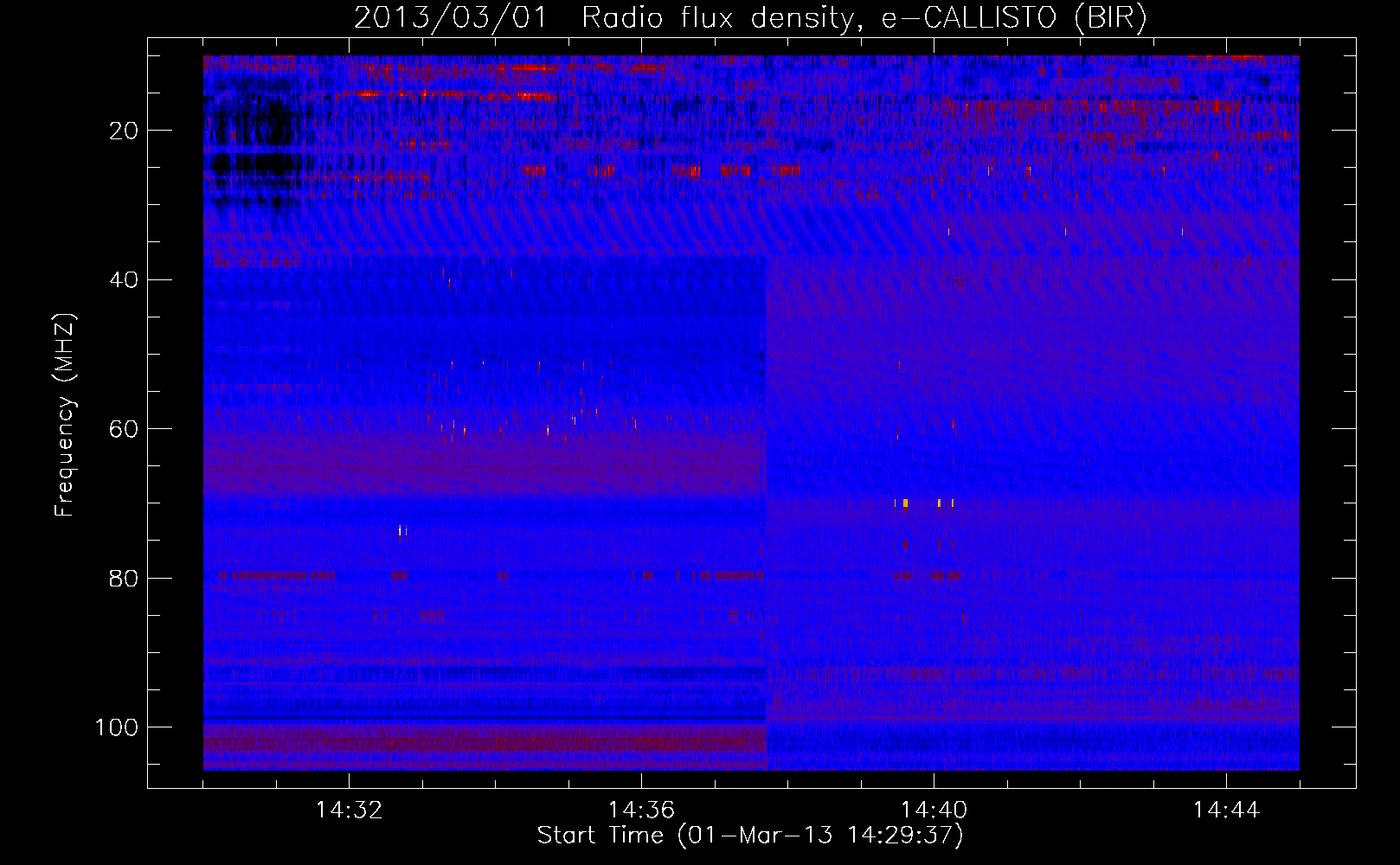Click the 40 frequency tick label

tap(124, 280)
